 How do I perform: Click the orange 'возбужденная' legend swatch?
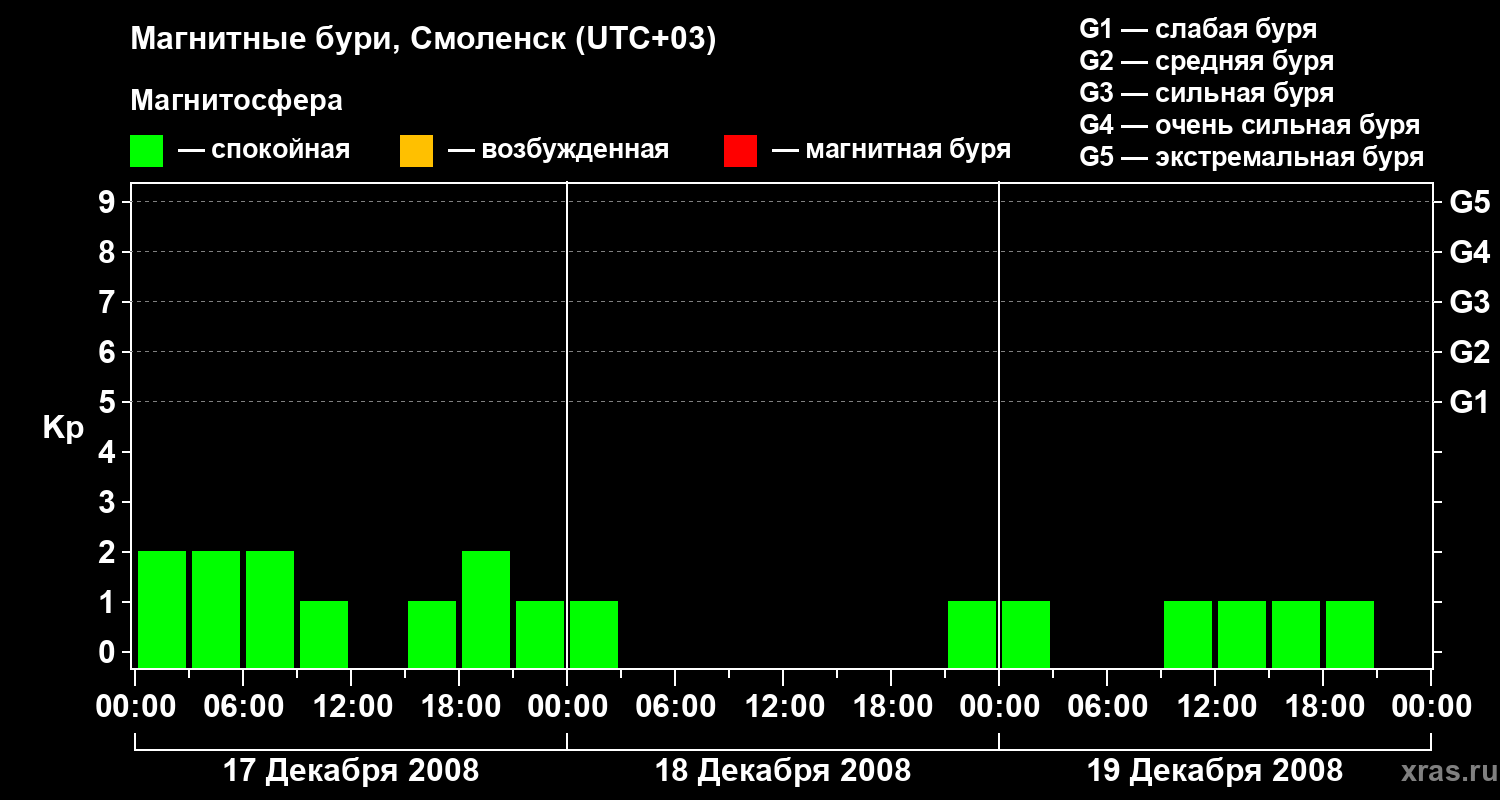click(416, 151)
